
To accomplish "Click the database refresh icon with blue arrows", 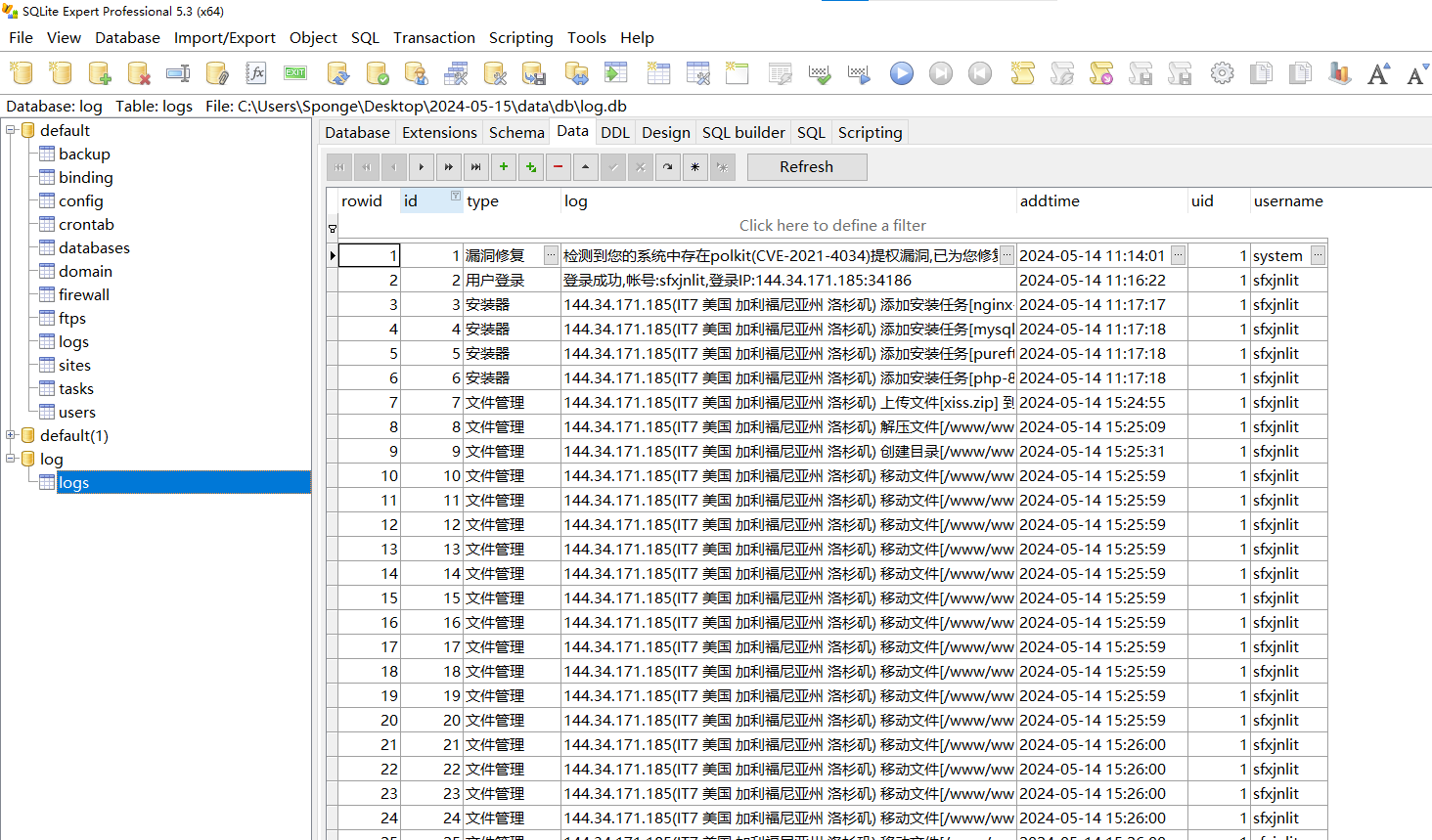I will coord(338,73).
